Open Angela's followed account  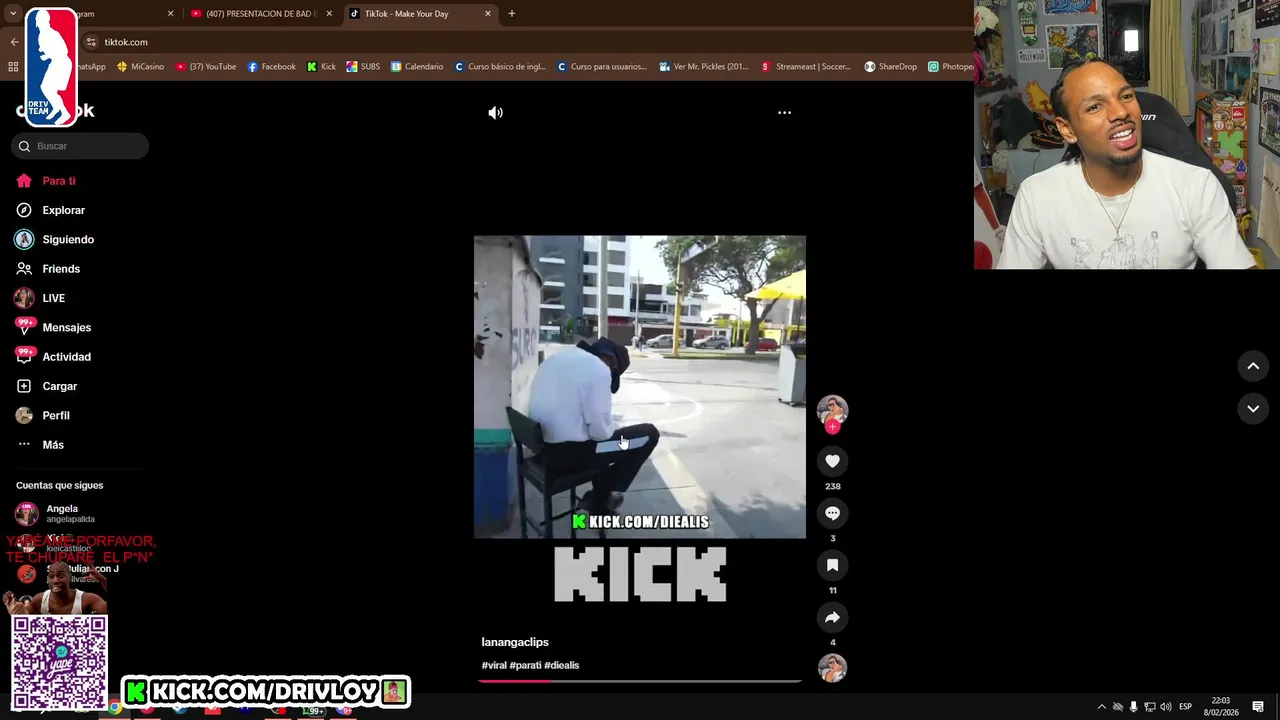tap(60, 513)
